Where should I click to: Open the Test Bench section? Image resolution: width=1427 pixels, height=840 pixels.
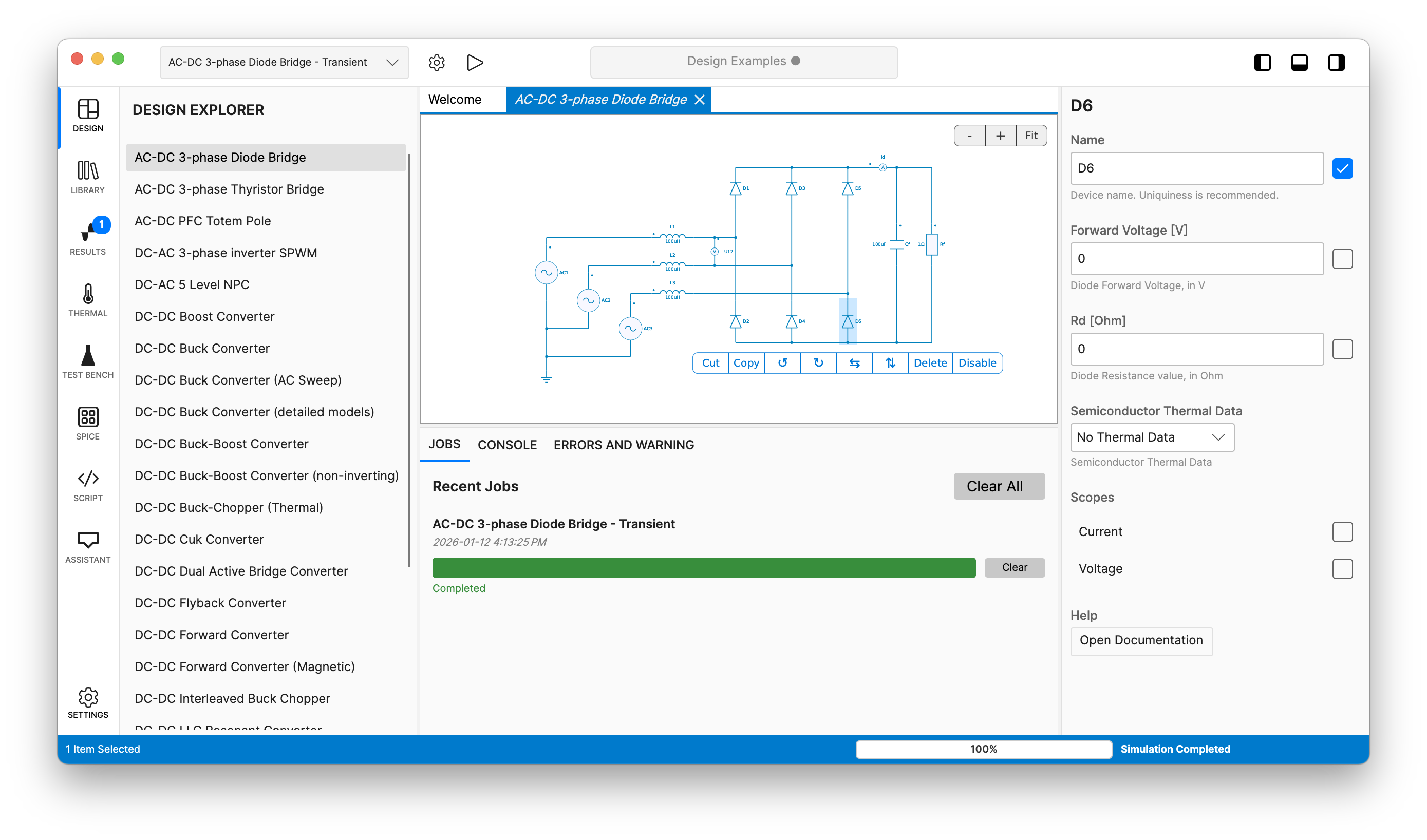coord(88,361)
